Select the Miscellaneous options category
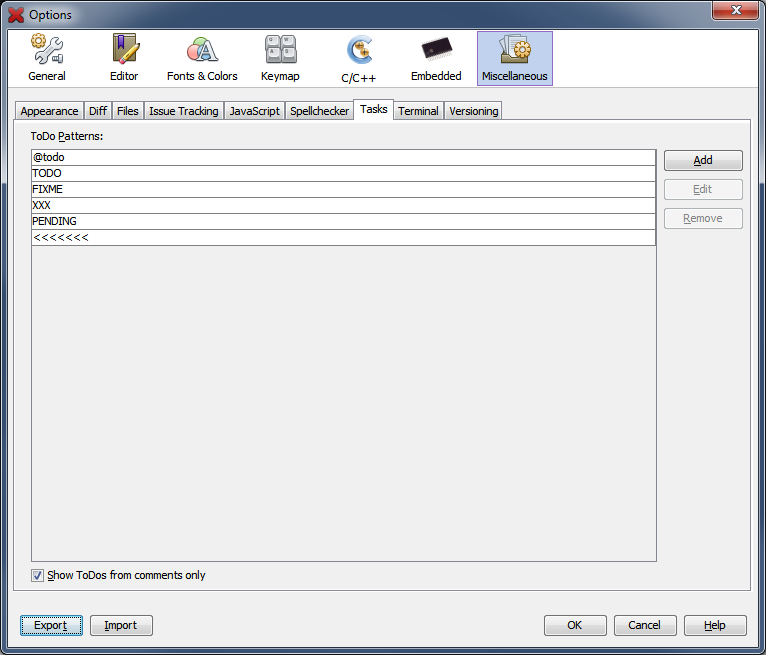 click(514, 58)
